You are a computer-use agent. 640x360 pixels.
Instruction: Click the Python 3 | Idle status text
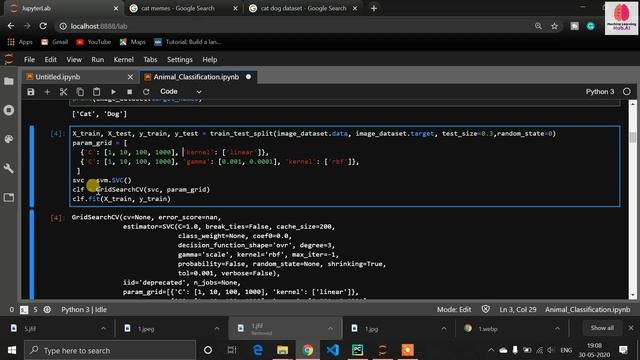coord(84,309)
